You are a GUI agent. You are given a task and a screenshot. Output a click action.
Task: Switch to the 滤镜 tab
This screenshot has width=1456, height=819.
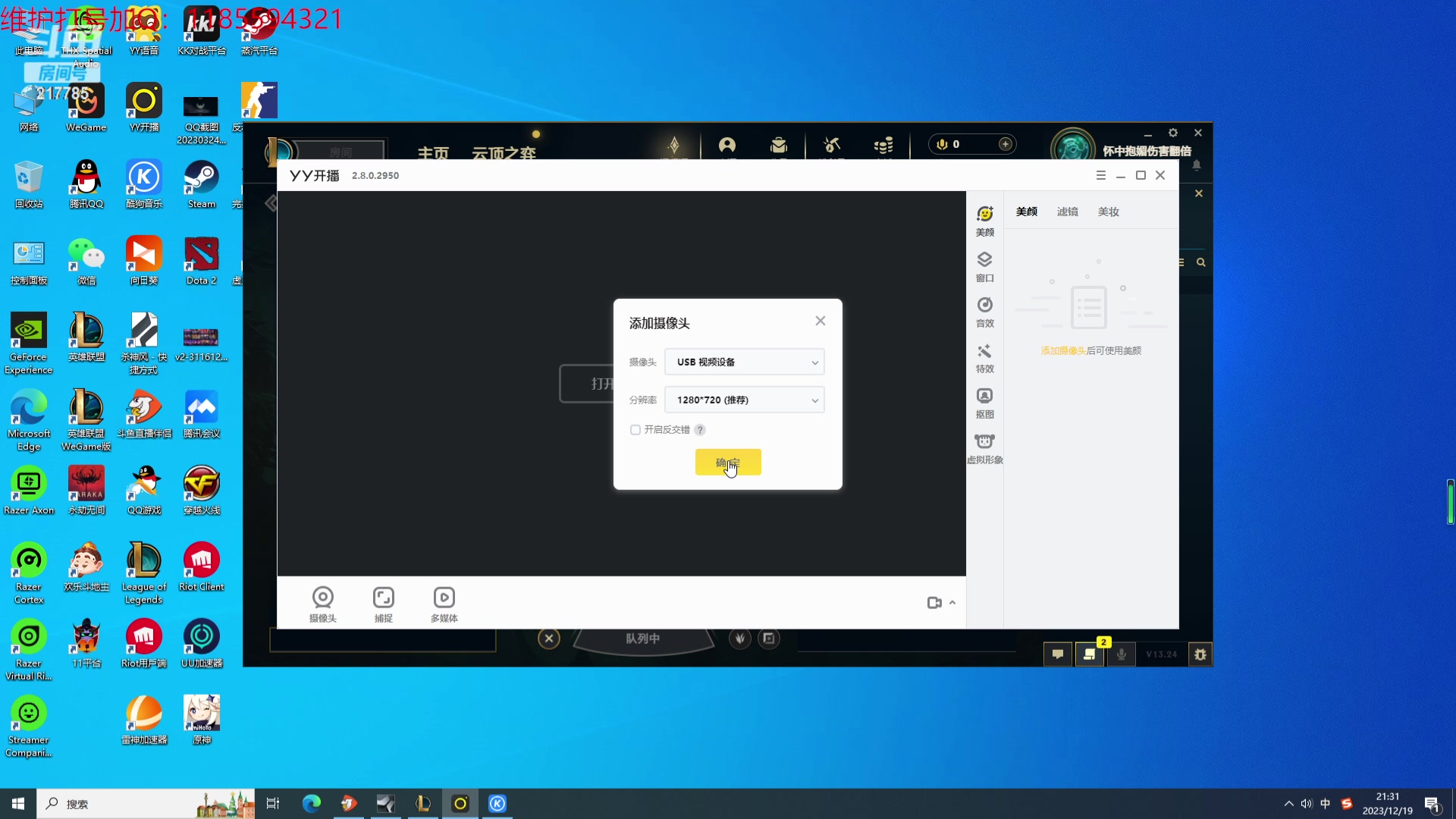pyautogui.click(x=1068, y=212)
